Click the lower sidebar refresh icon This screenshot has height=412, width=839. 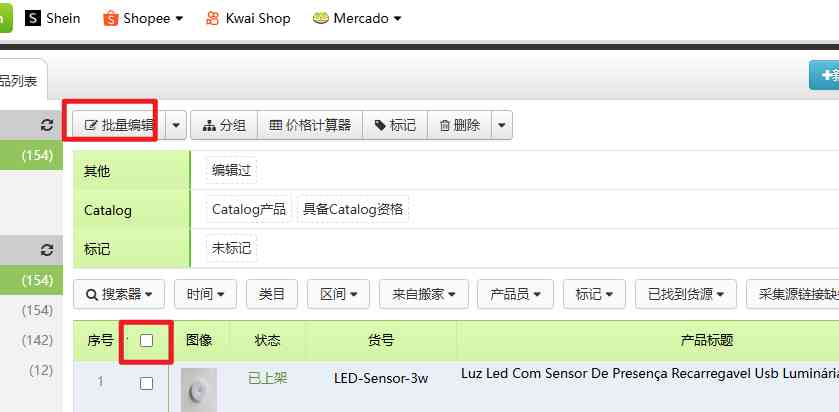point(46,250)
